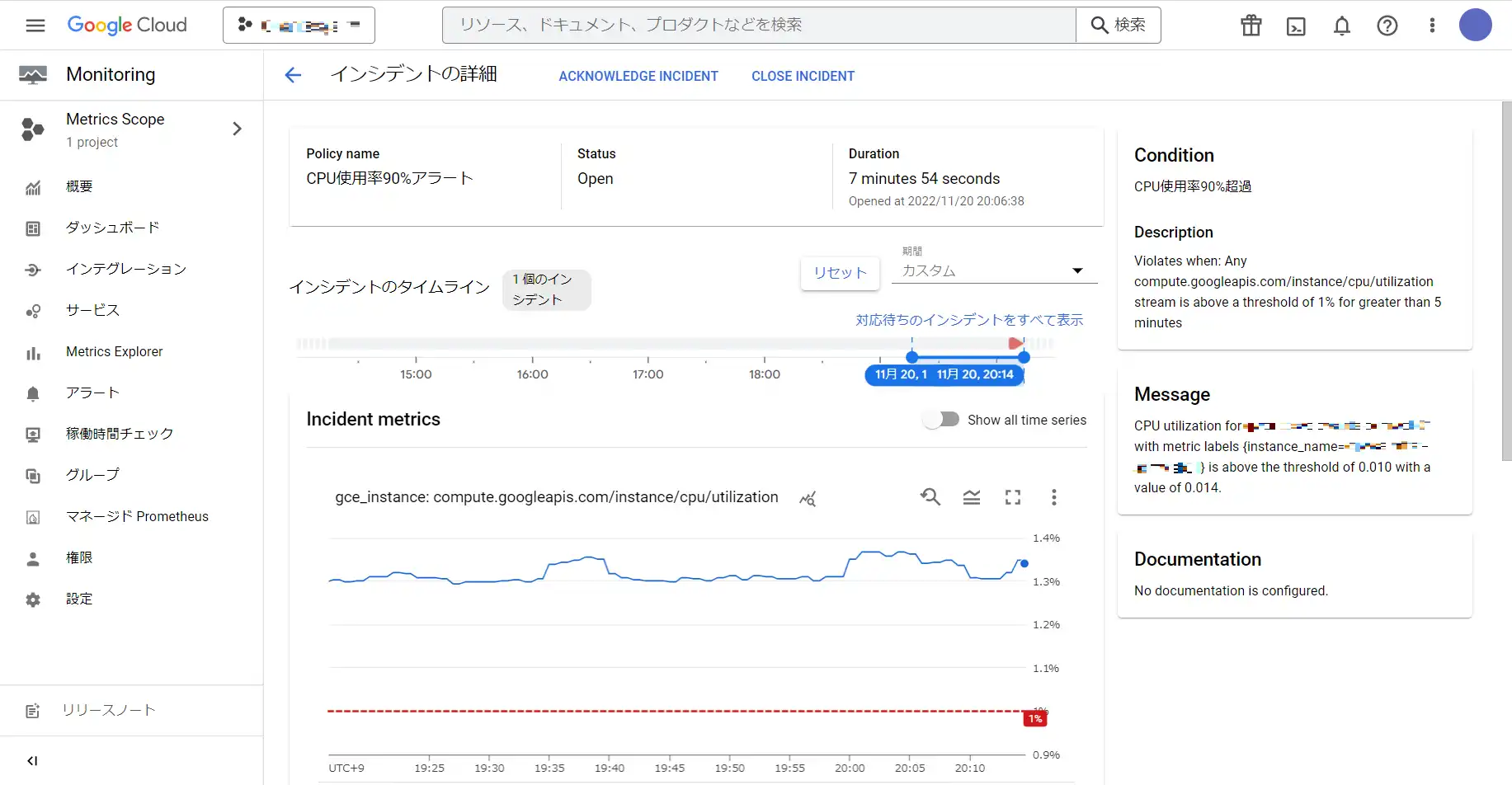
Task: Click the page vertical scrollbar
Action: click(x=1506, y=280)
